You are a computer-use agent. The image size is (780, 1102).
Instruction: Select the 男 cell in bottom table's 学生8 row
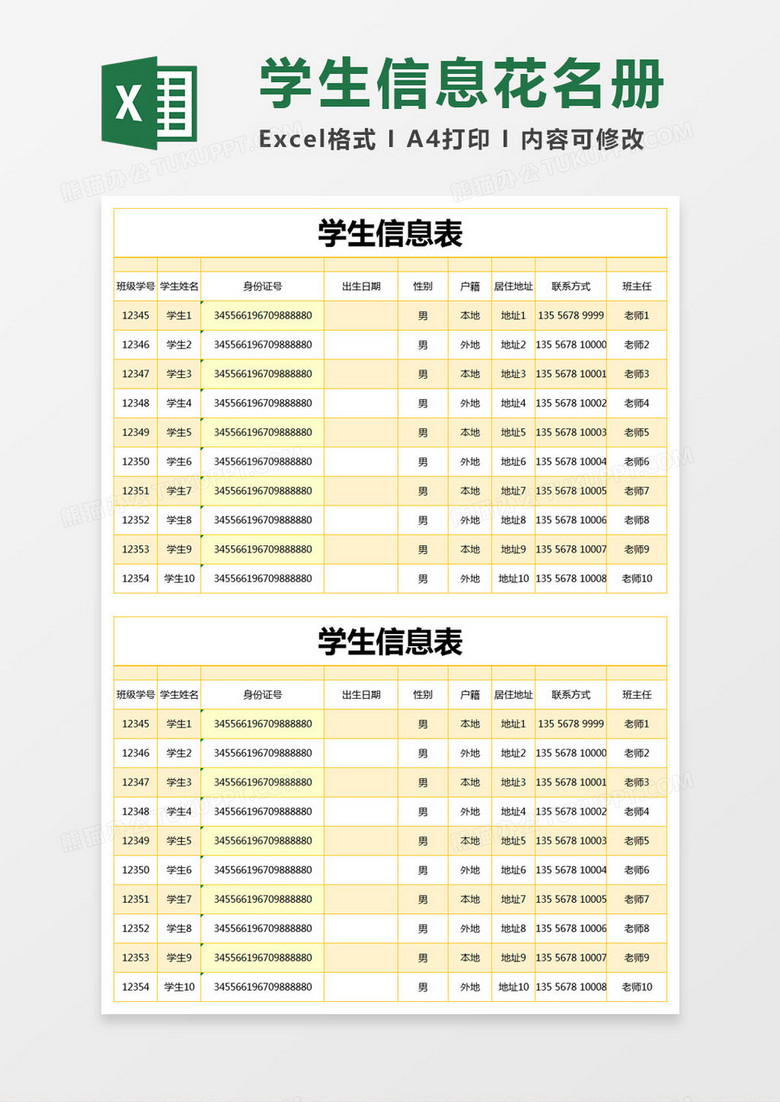pyautogui.click(x=423, y=928)
